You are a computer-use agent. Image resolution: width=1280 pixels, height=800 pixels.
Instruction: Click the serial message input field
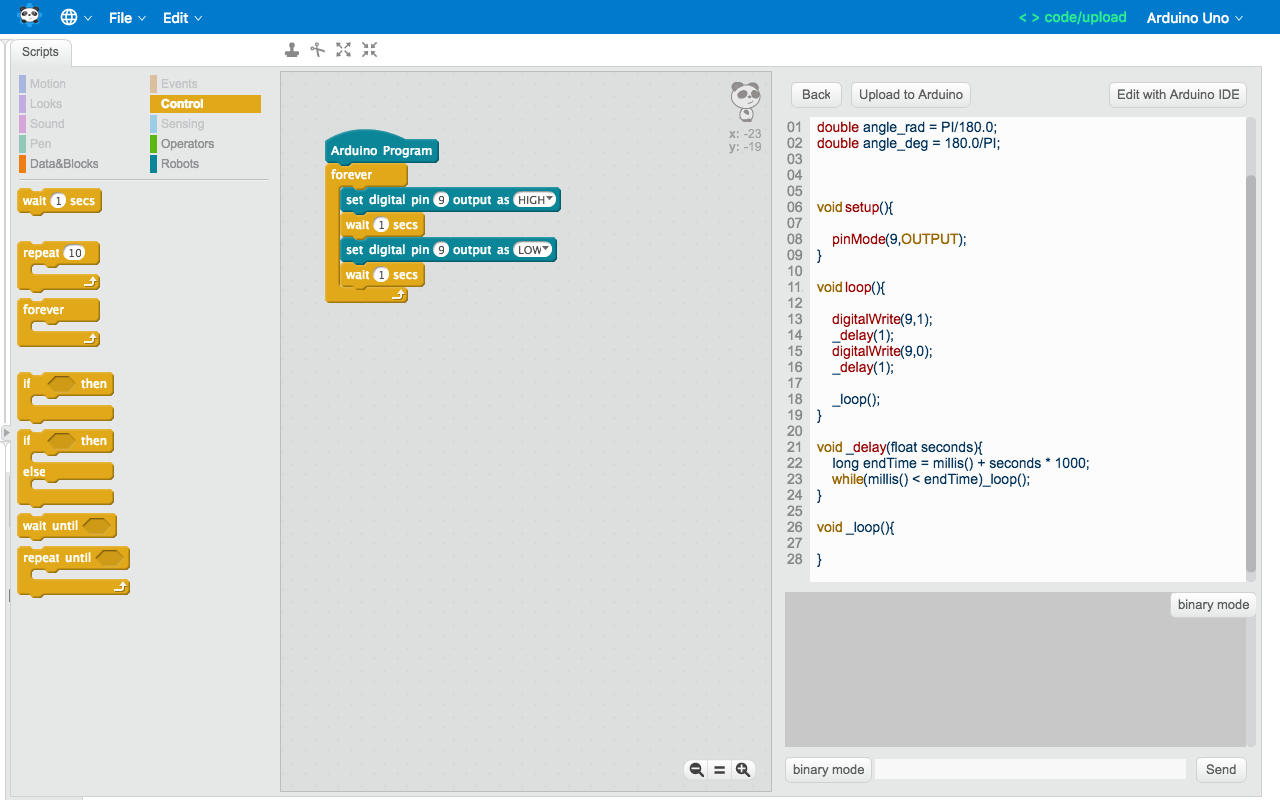pos(1030,769)
